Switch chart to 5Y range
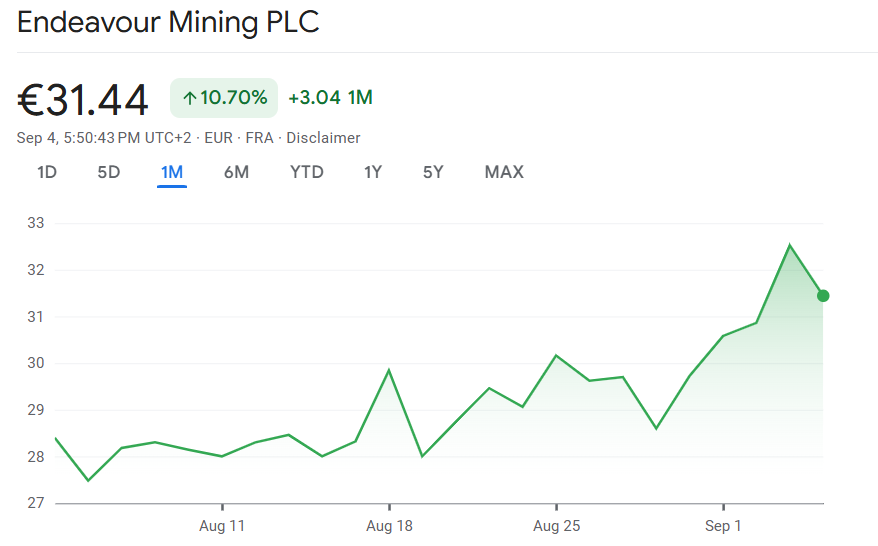Image resolution: width=878 pixels, height=546 pixels. point(433,172)
